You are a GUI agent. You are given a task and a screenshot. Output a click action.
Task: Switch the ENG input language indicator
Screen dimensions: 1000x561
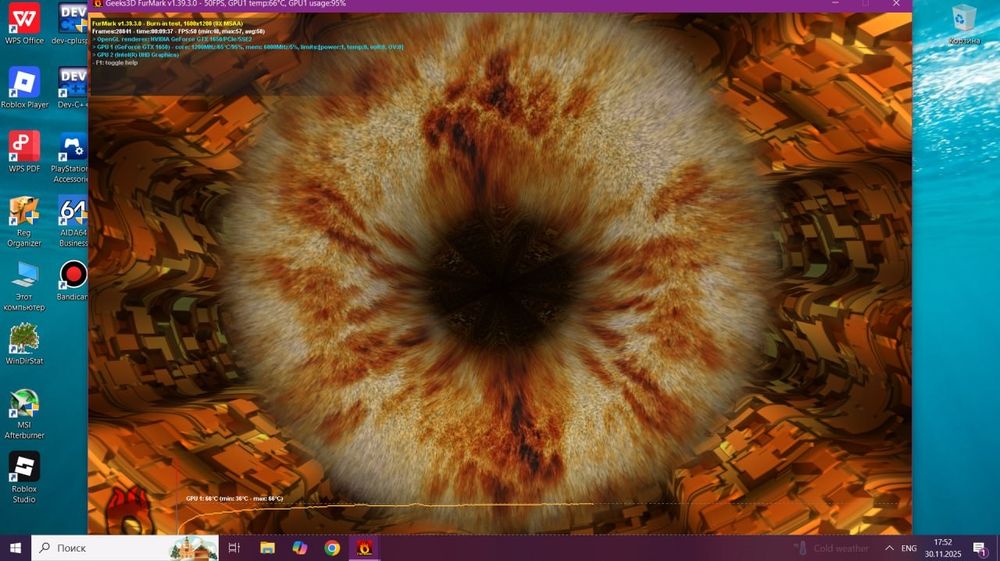909,548
